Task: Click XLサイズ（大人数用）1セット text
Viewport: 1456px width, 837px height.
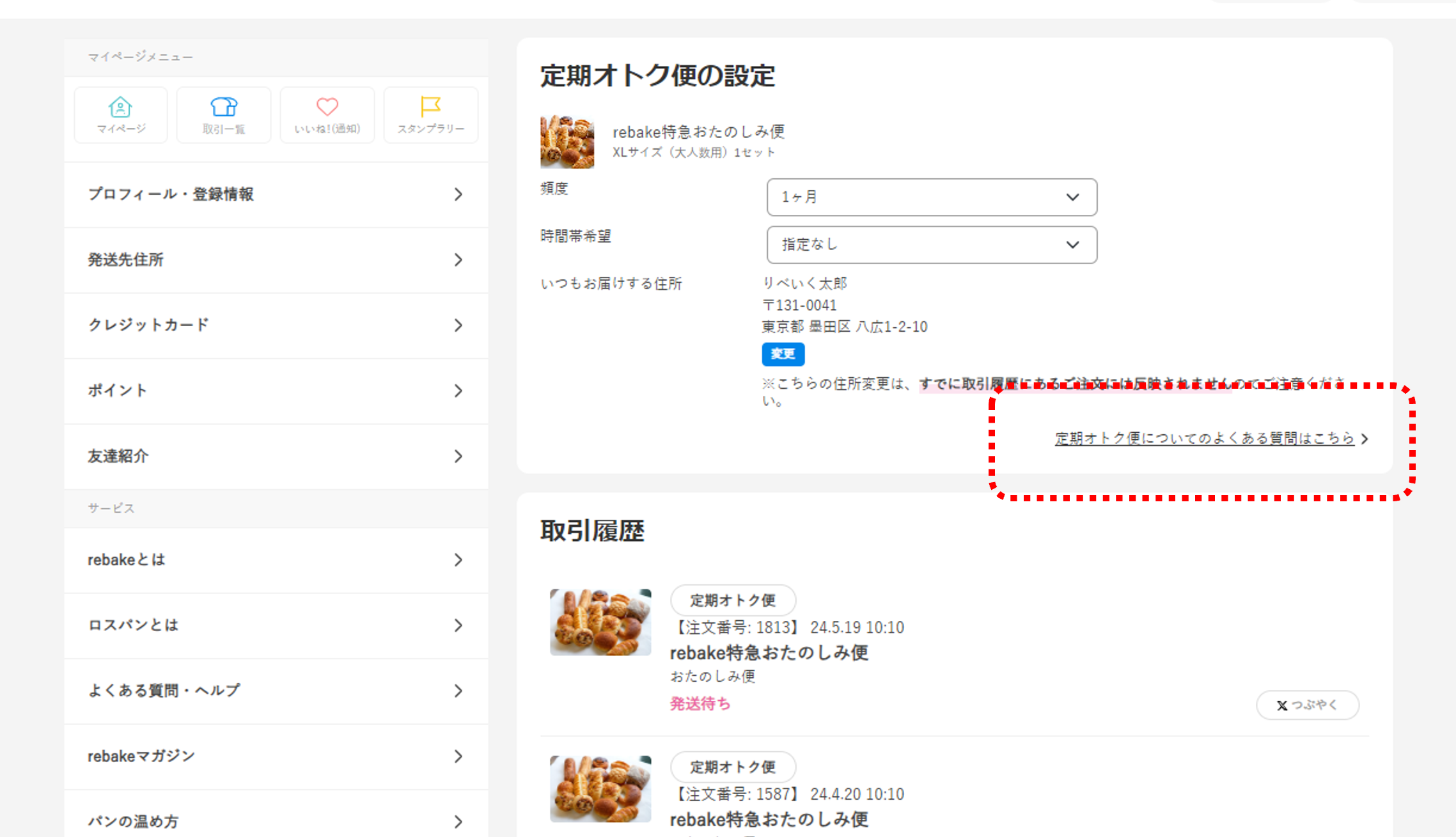Action: tap(694, 153)
